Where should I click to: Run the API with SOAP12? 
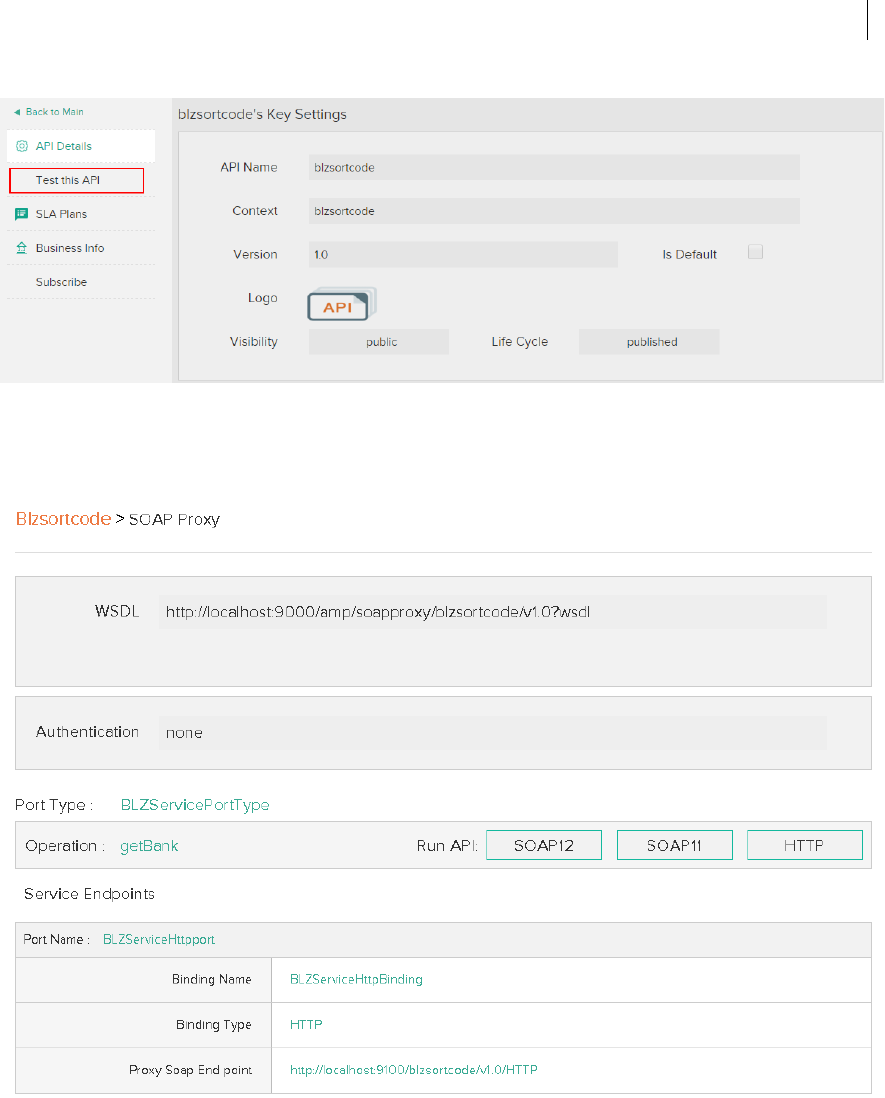point(543,845)
